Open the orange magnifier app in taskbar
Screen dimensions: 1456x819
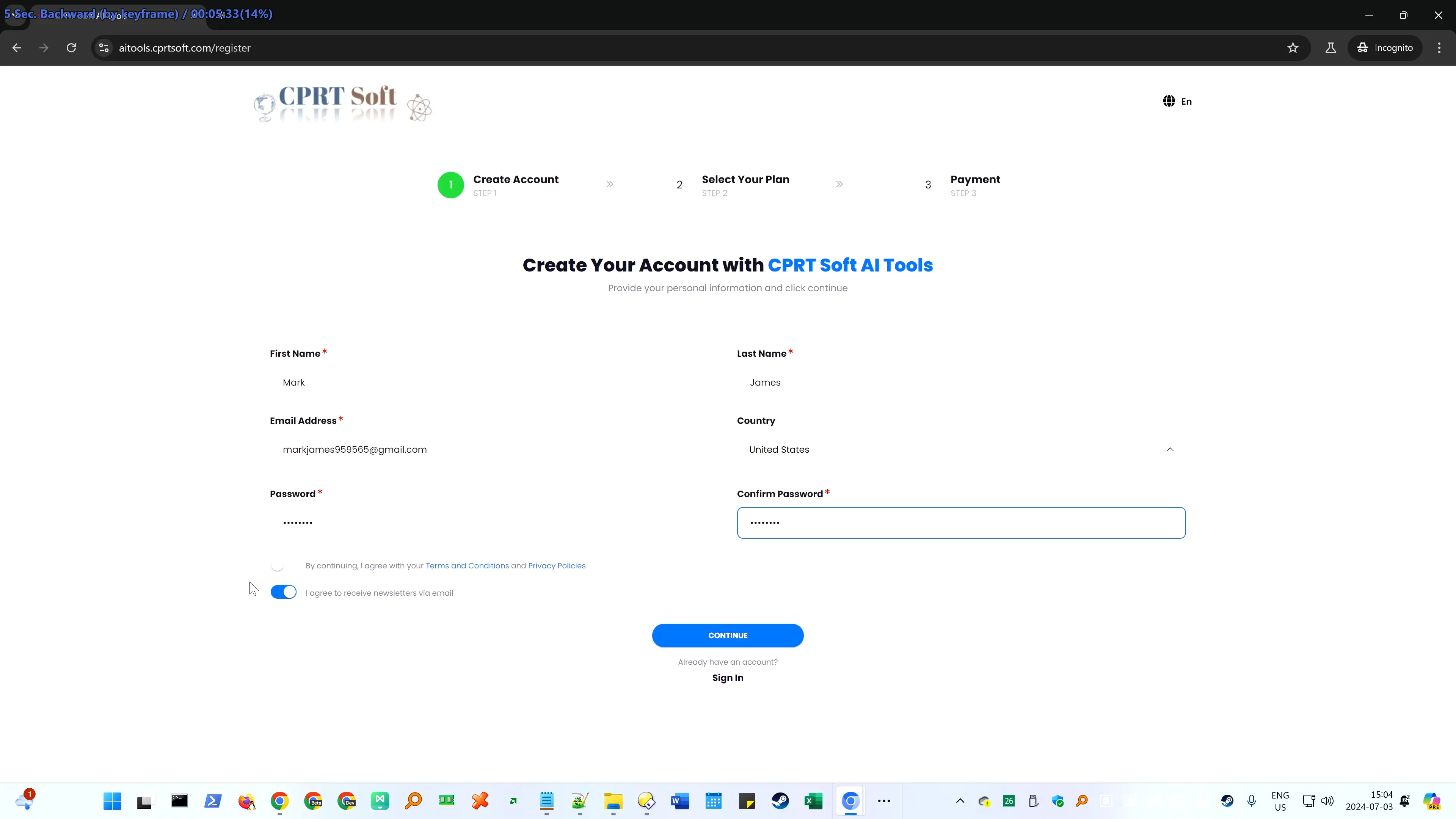click(x=413, y=801)
